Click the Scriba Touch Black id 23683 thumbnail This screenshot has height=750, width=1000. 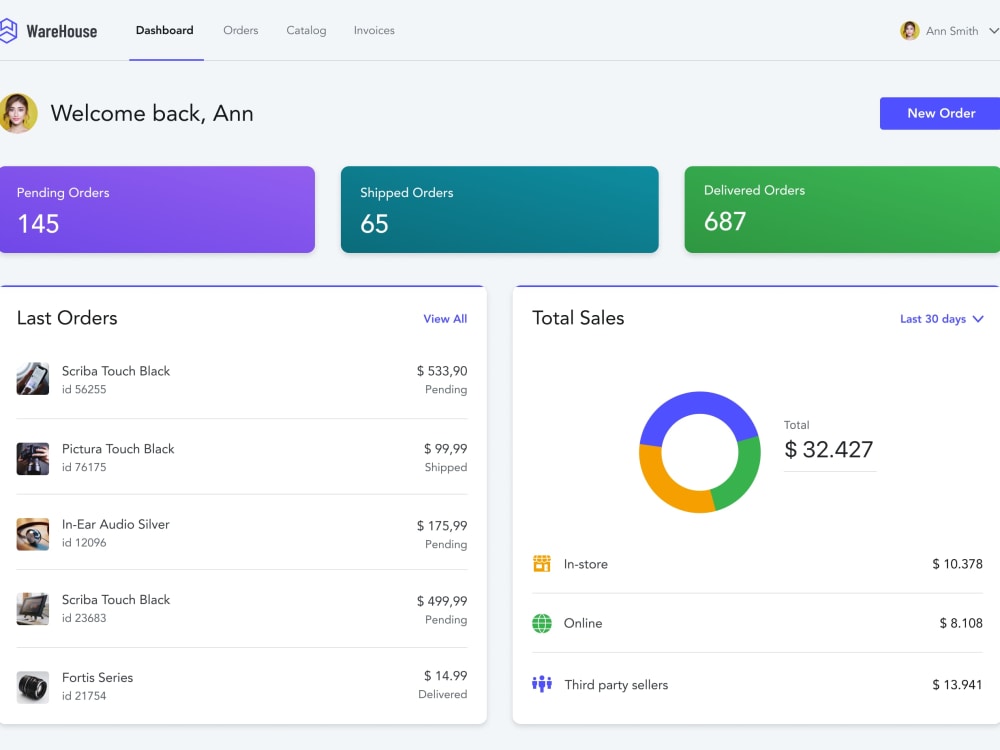tap(33, 608)
